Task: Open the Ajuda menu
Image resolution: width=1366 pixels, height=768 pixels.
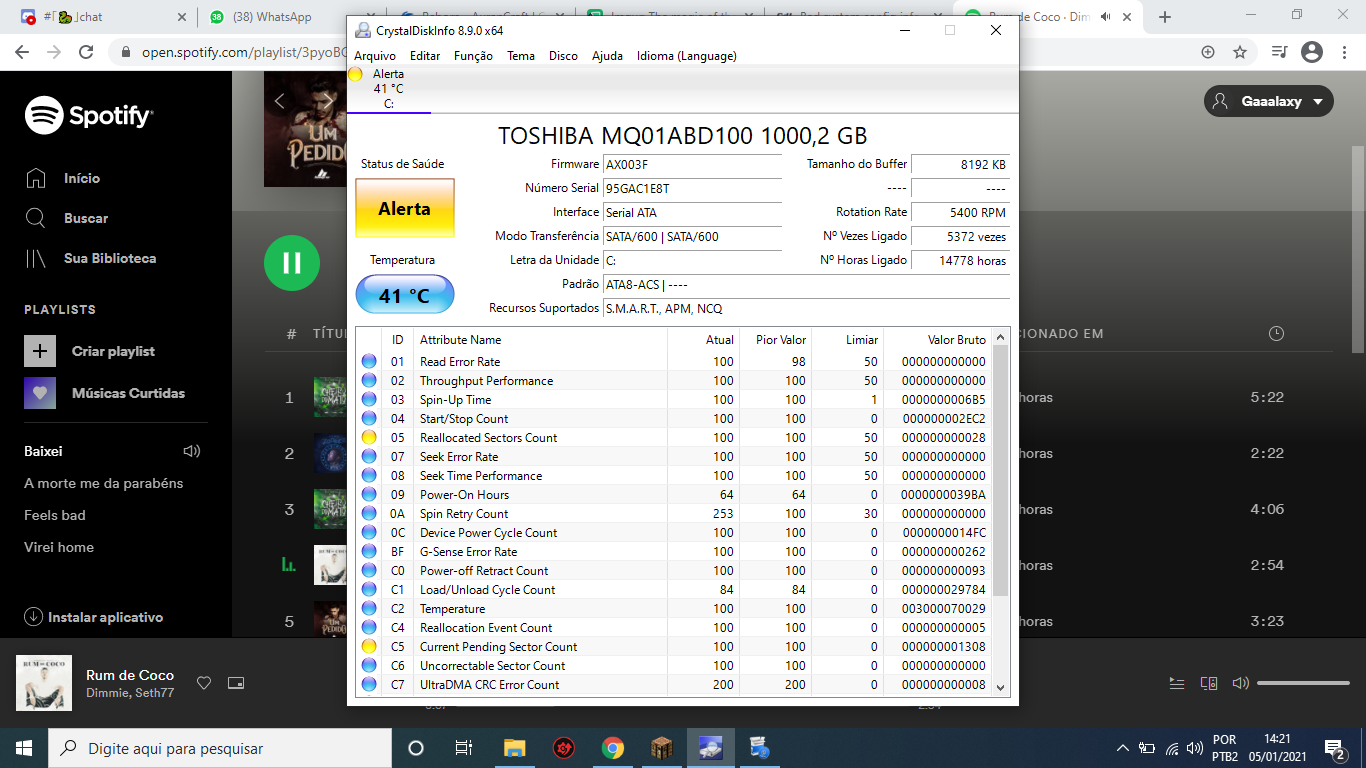Action: (607, 56)
